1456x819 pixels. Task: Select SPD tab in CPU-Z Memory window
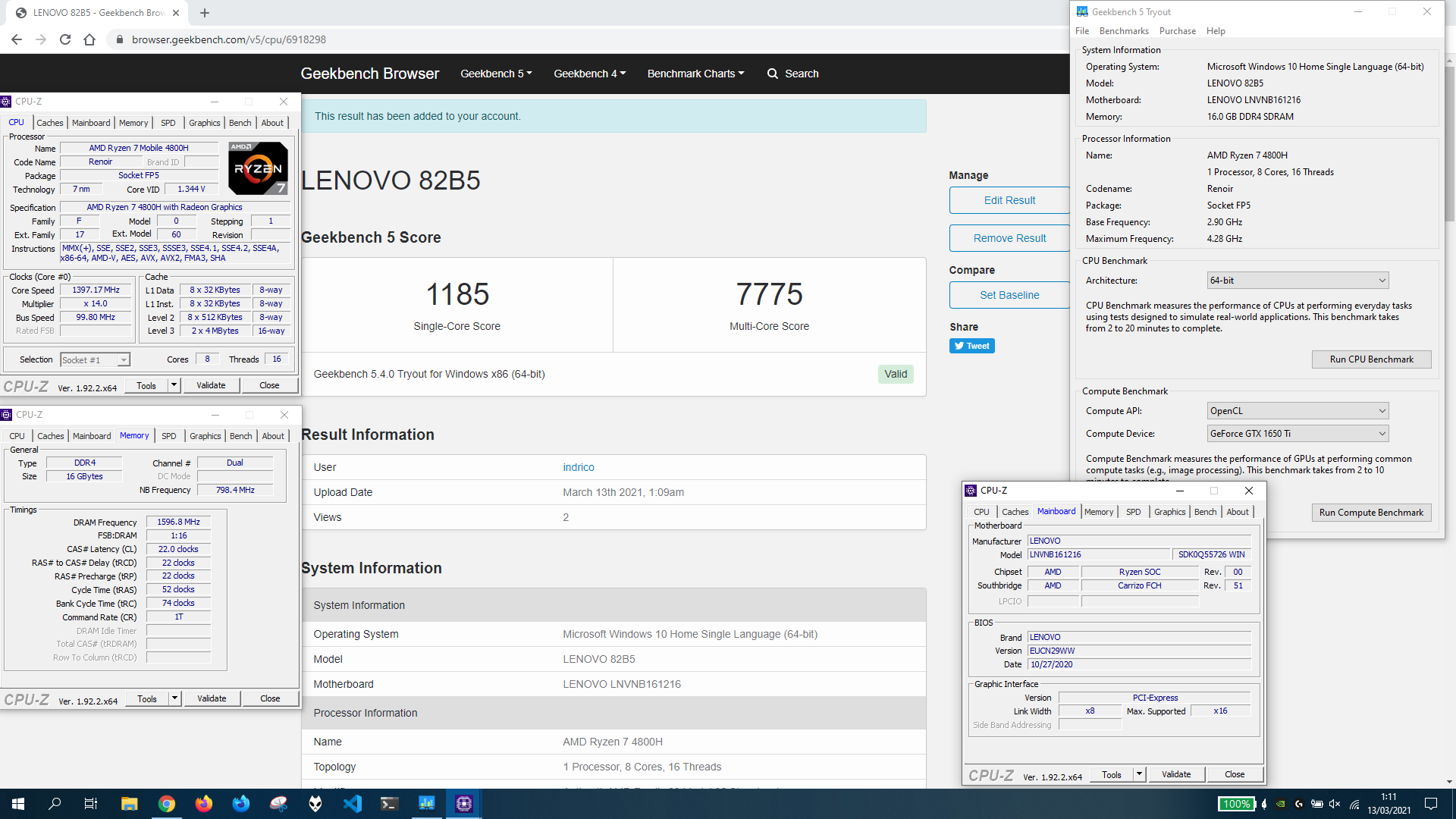169,436
